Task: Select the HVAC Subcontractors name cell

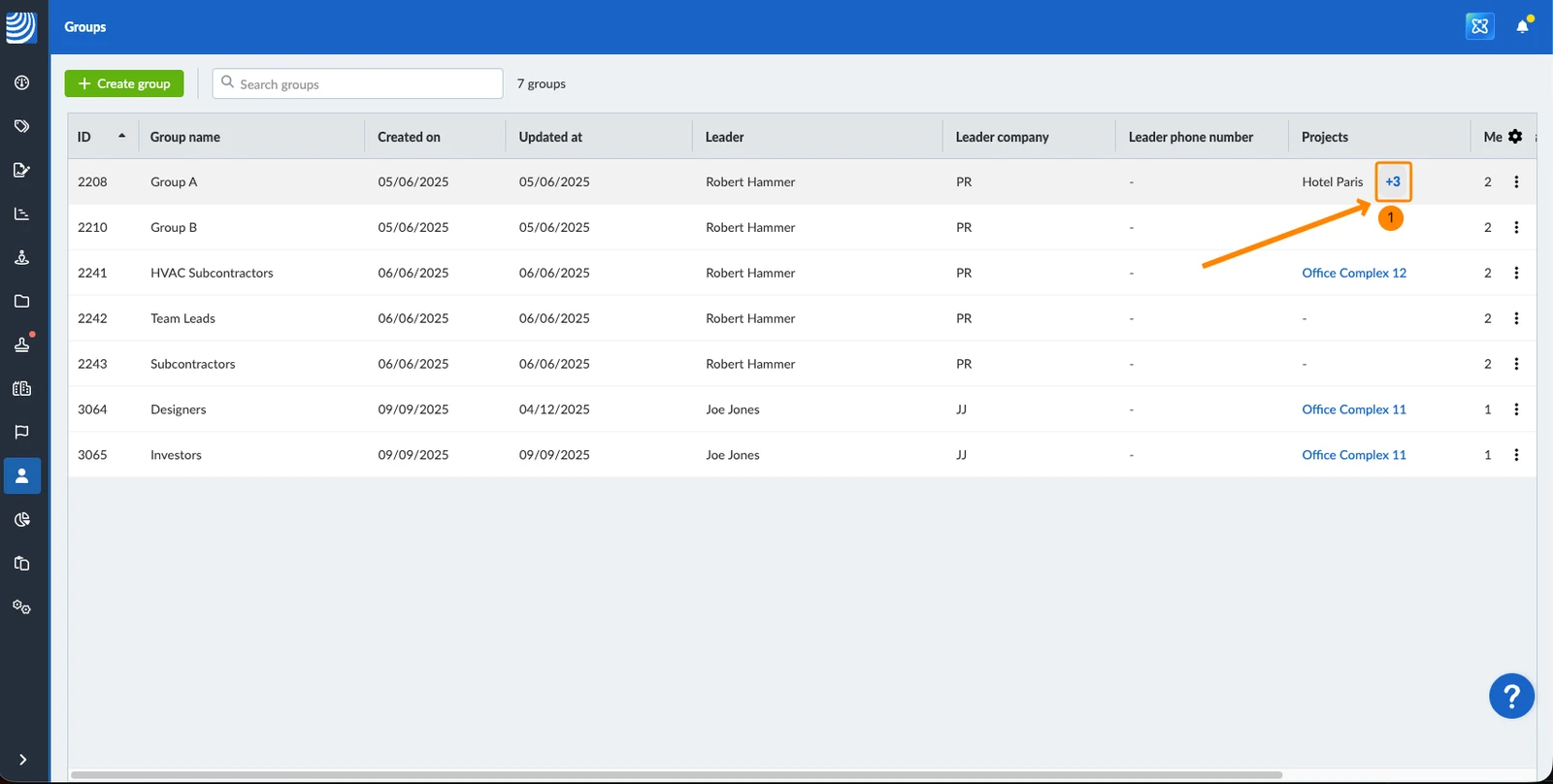Action: [x=212, y=273]
